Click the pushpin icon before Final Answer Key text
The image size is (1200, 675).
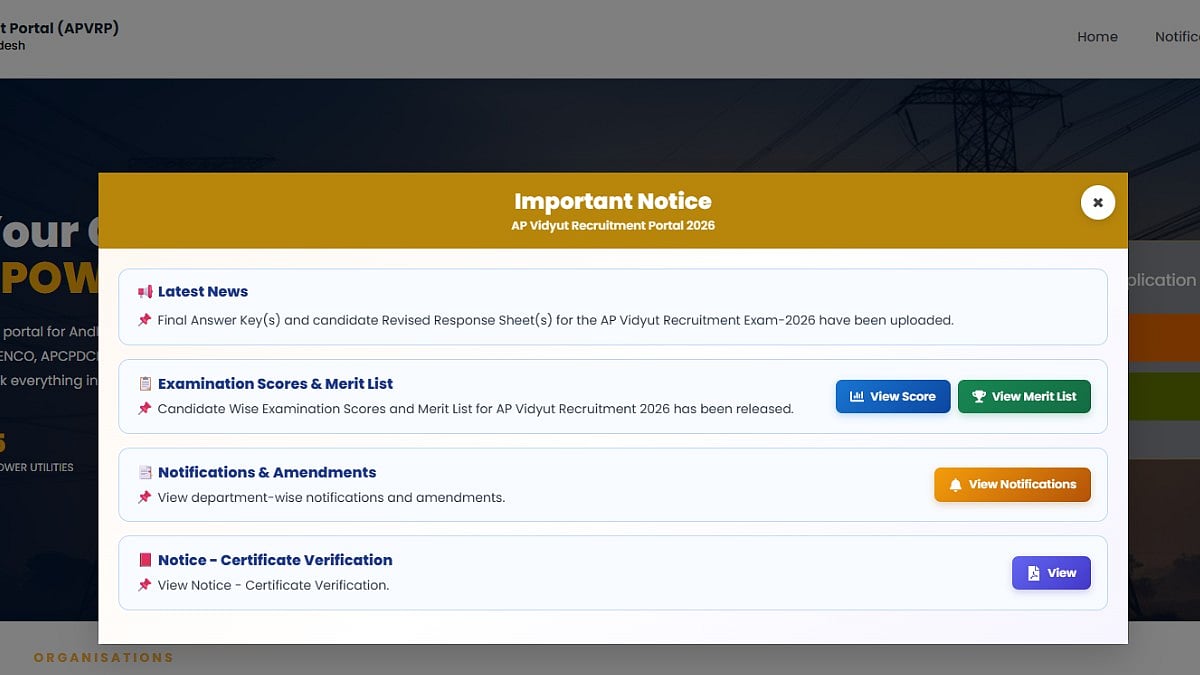coord(145,320)
